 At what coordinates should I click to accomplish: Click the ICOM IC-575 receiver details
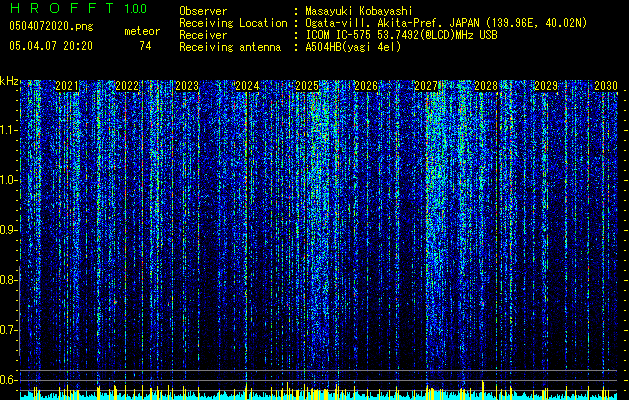401,35
